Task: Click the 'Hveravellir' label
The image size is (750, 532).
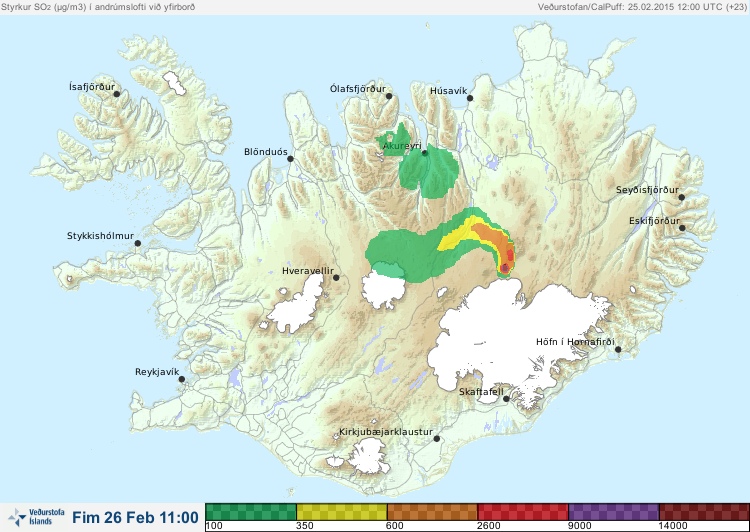Action: pyautogui.click(x=308, y=271)
